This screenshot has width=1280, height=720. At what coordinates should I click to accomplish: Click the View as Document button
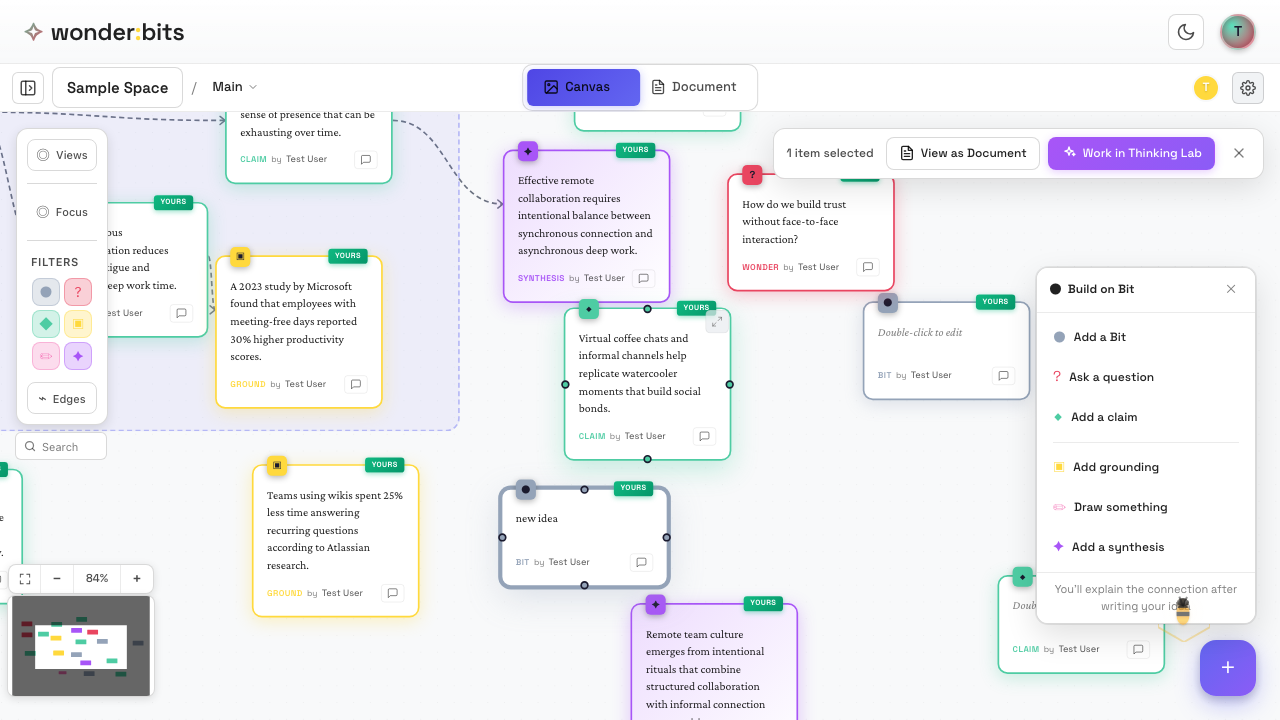963,153
